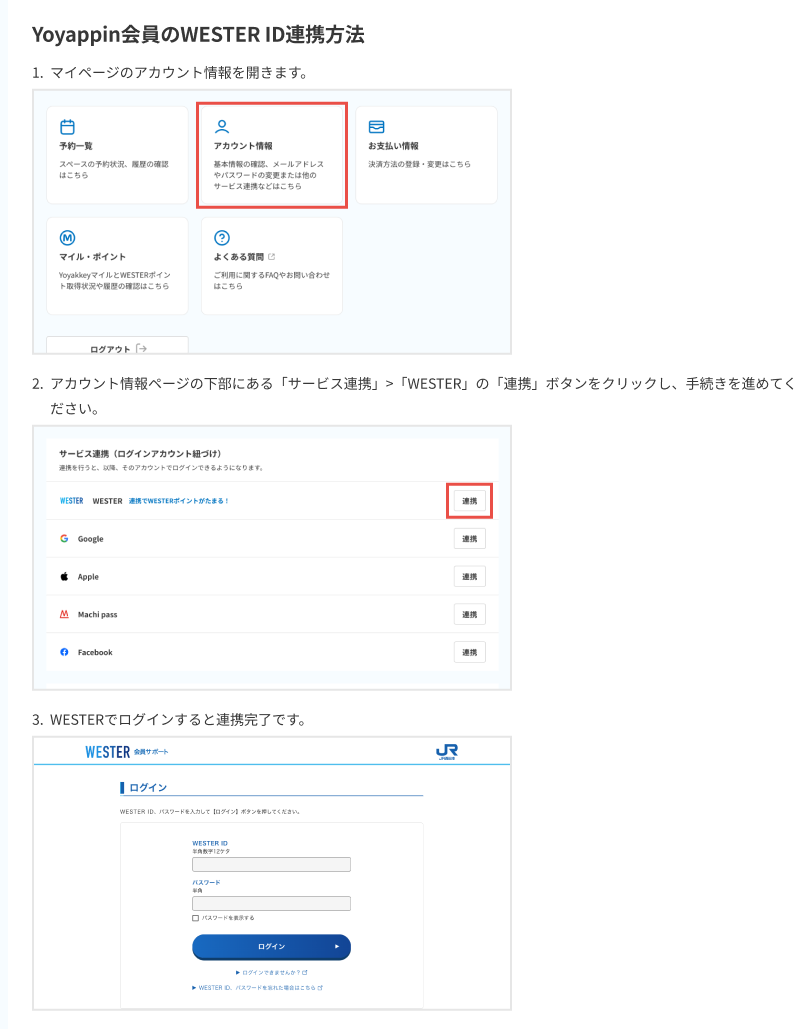Click the 連携 button in WESTER row

(470, 501)
